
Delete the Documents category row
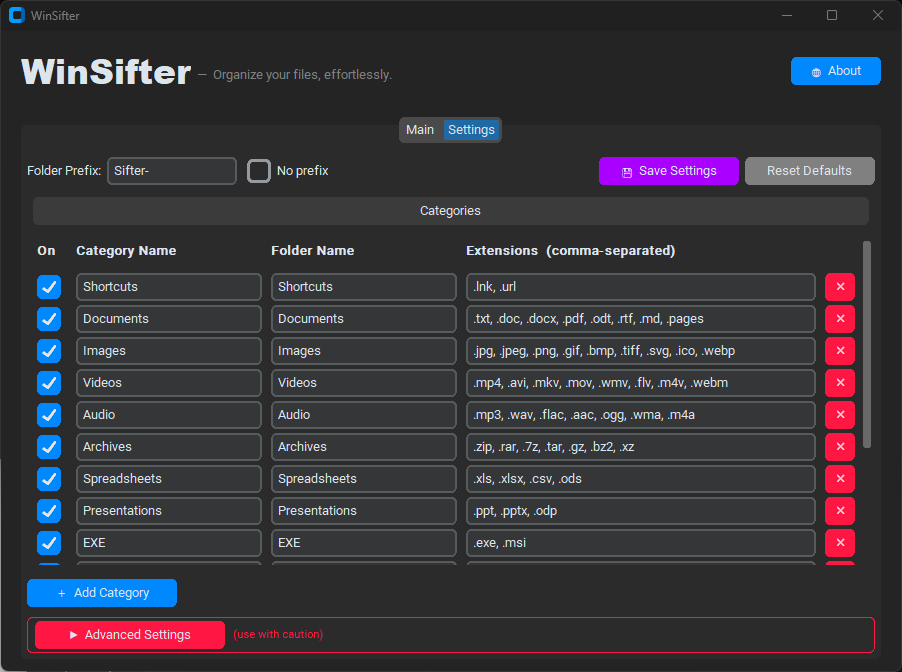point(840,319)
